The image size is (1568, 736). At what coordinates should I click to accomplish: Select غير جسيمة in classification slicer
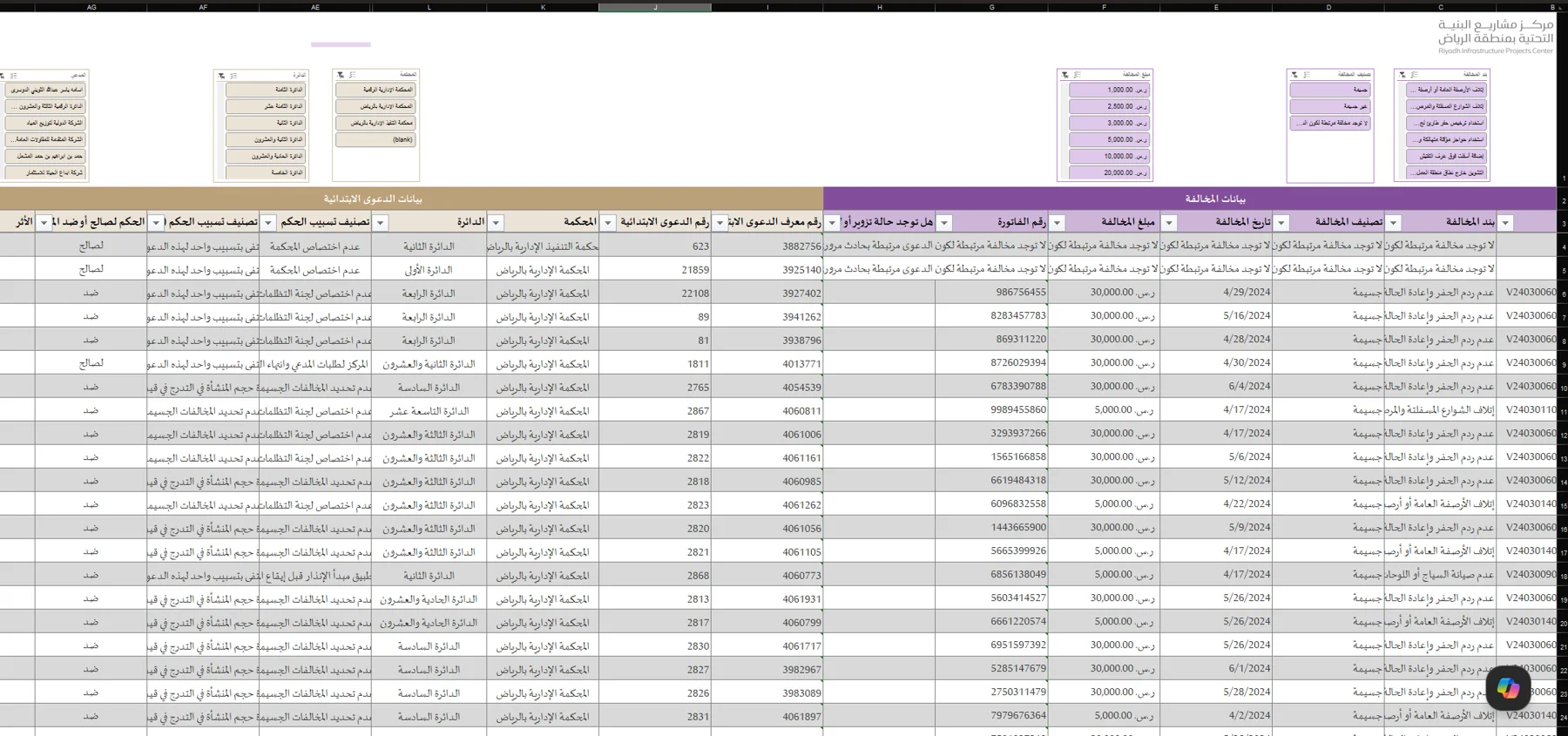point(1330,106)
